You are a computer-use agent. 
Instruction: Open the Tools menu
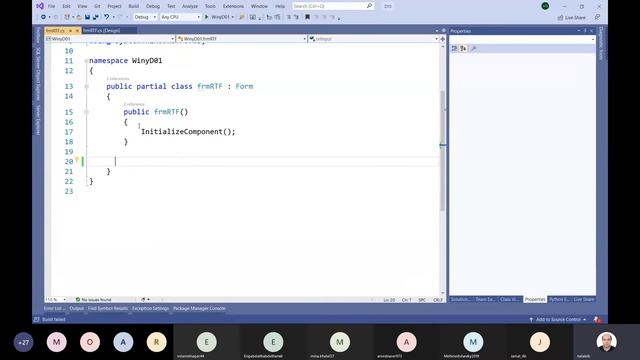210,6
